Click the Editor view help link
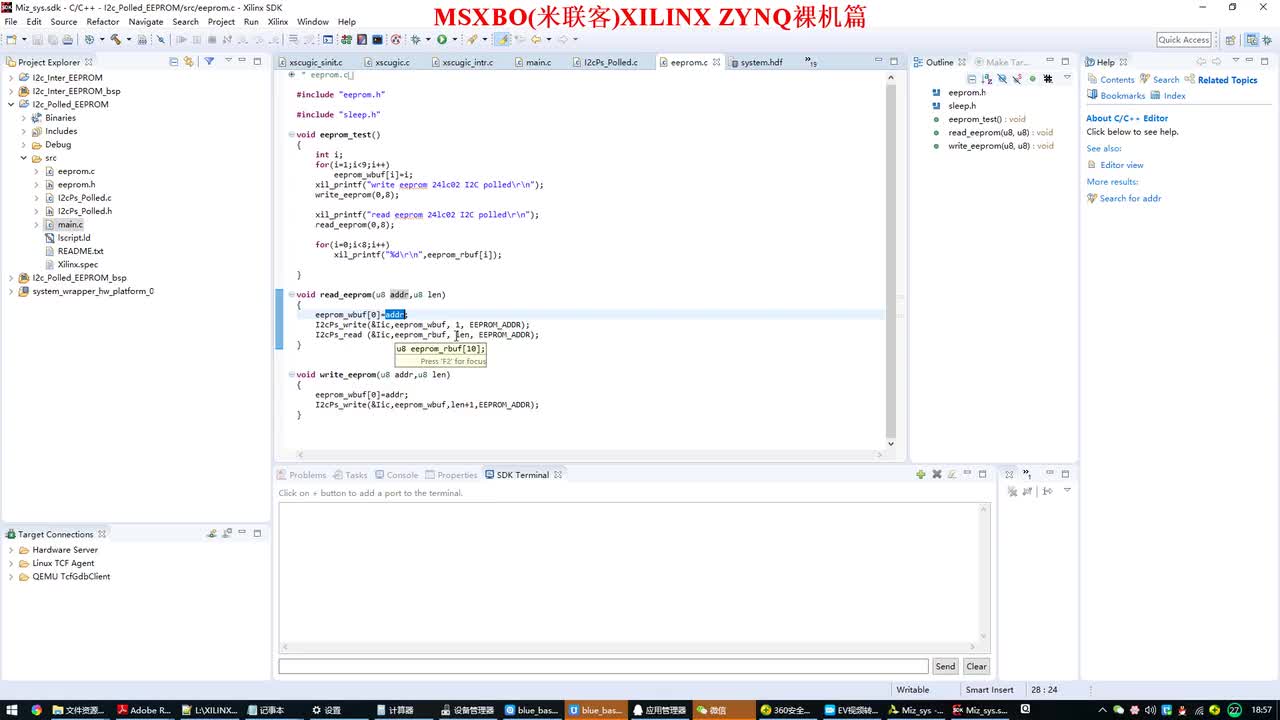 click(x=1122, y=165)
